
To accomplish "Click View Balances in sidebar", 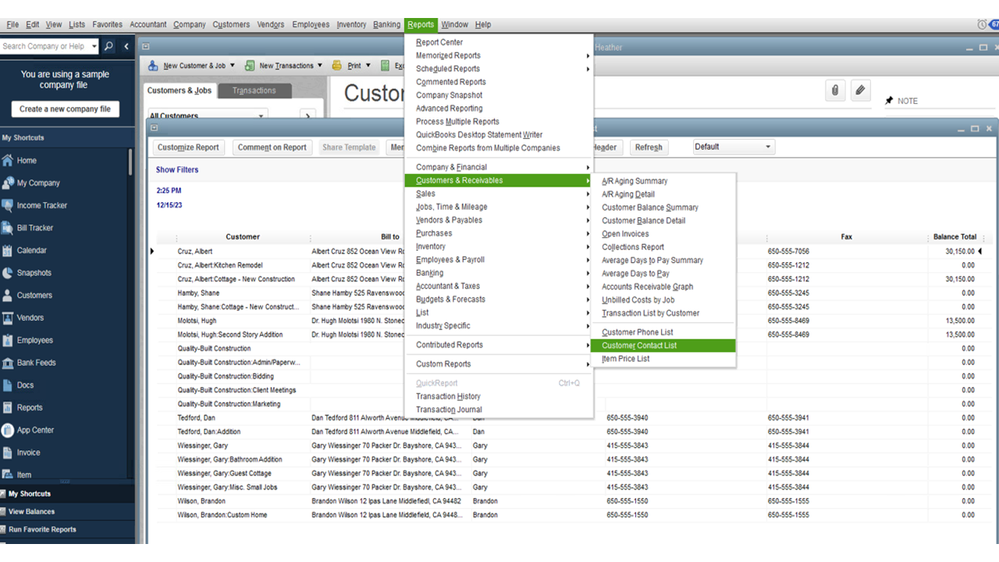I will 31,512.
